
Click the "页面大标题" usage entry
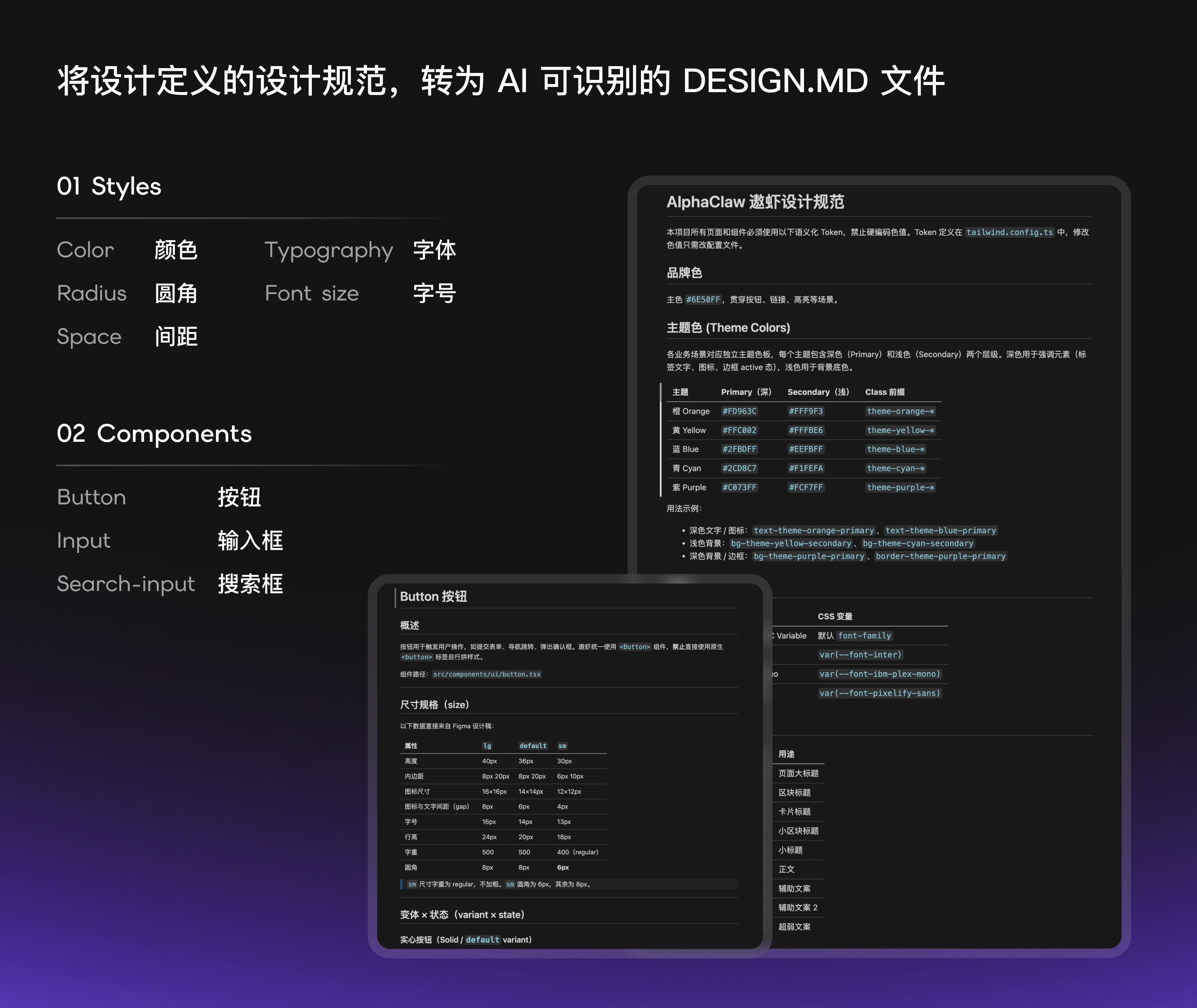pyautogui.click(x=798, y=773)
